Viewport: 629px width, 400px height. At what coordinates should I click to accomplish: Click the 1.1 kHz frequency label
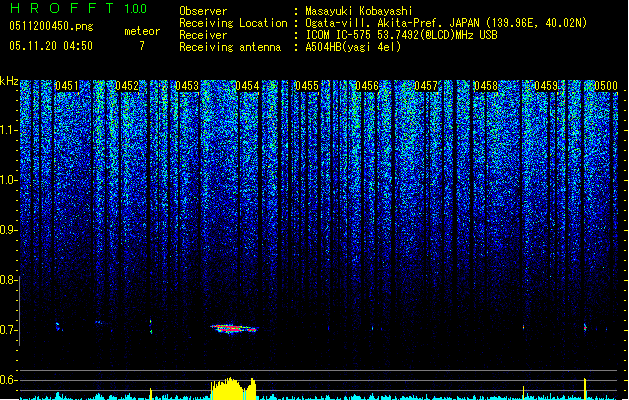click(x=9, y=130)
